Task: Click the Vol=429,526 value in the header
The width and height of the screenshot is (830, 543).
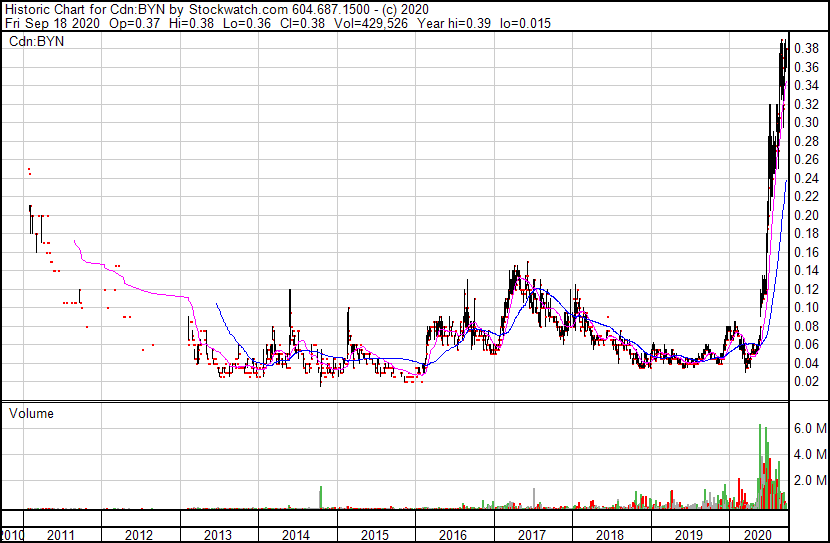Action: pyautogui.click(x=371, y=23)
